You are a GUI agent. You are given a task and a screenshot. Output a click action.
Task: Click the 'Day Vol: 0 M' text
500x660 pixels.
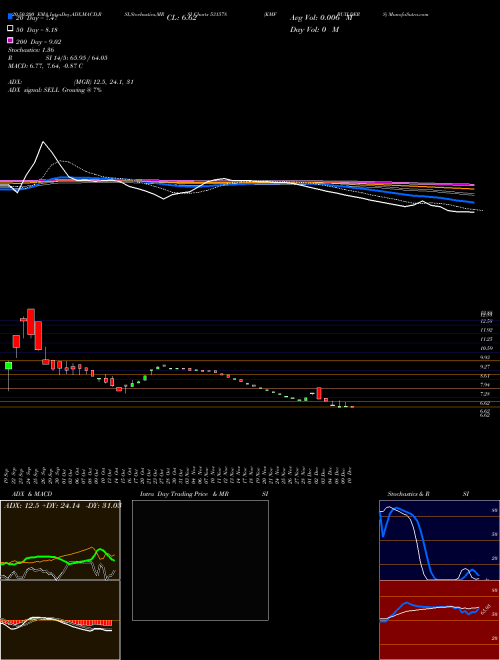(314, 30)
